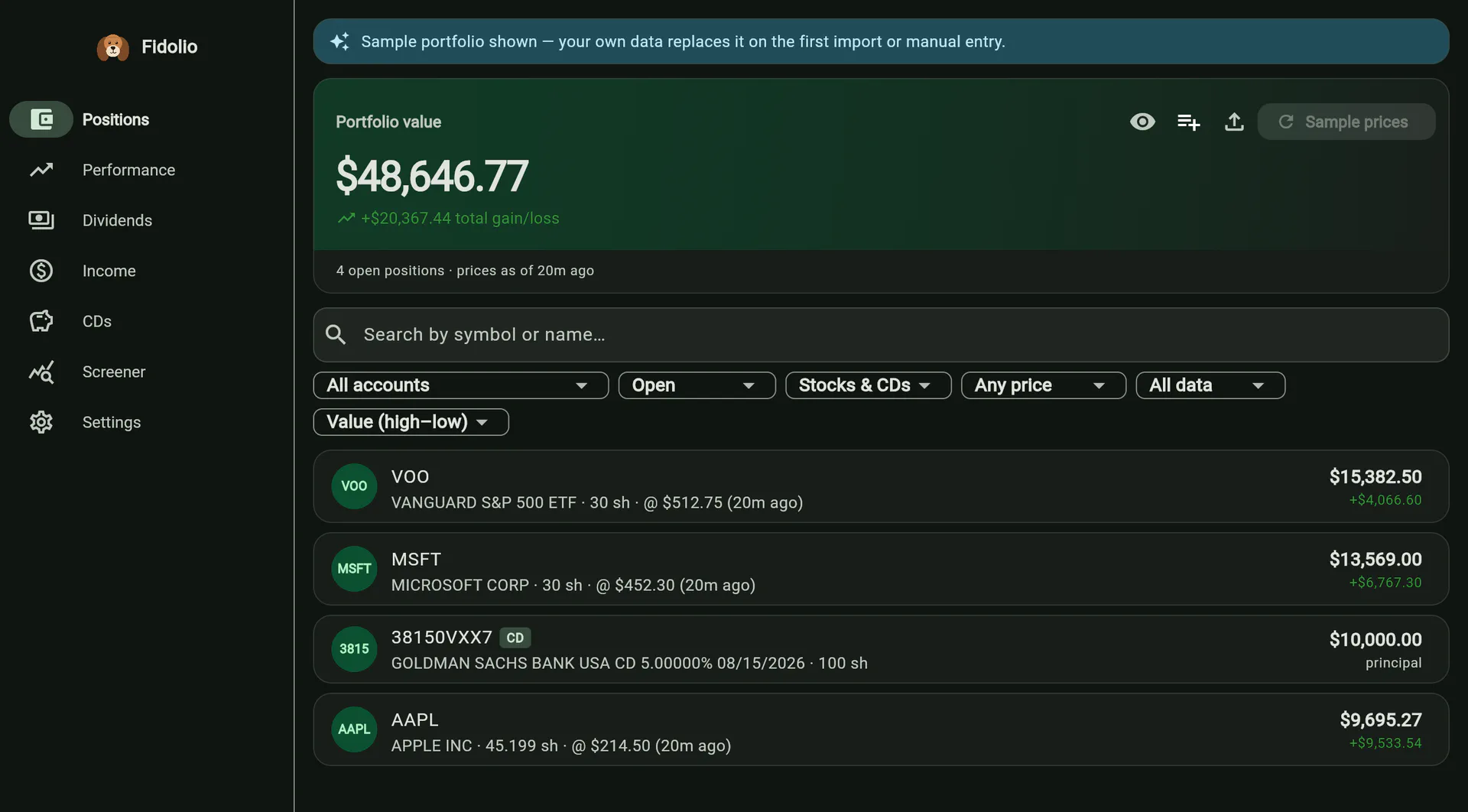Viewport: 1468px width, 812px height.
Task: Click the green gain trend arrow icon
Action: click(346, 218)
